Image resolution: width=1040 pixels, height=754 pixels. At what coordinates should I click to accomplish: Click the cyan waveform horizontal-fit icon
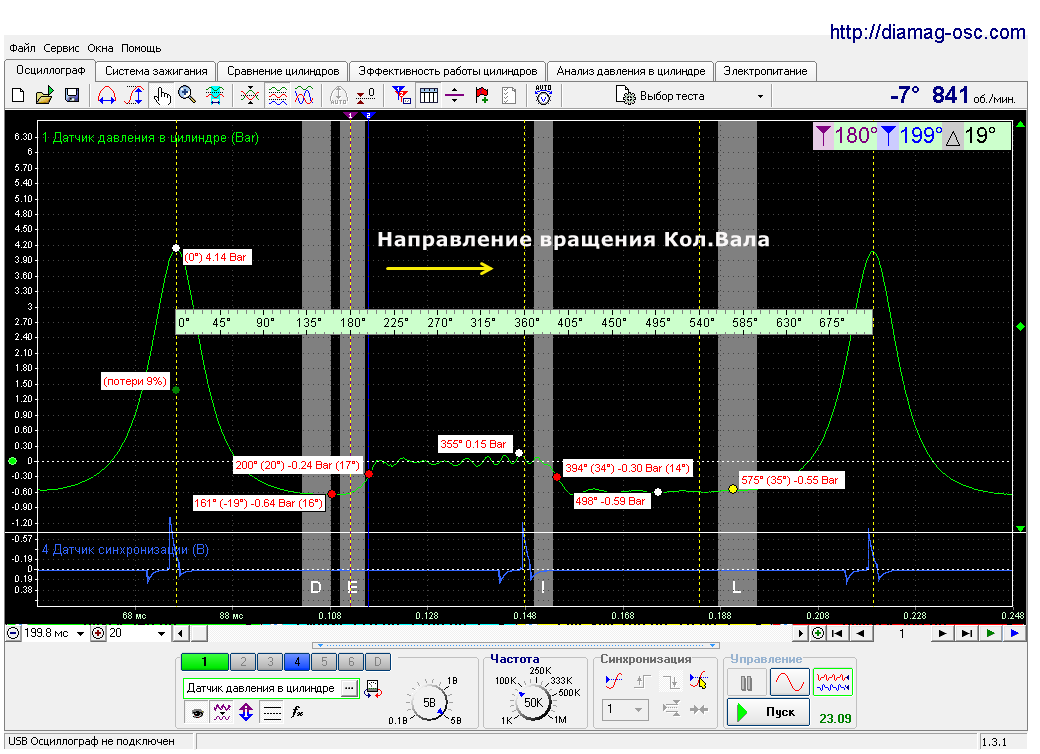point(214,95)
